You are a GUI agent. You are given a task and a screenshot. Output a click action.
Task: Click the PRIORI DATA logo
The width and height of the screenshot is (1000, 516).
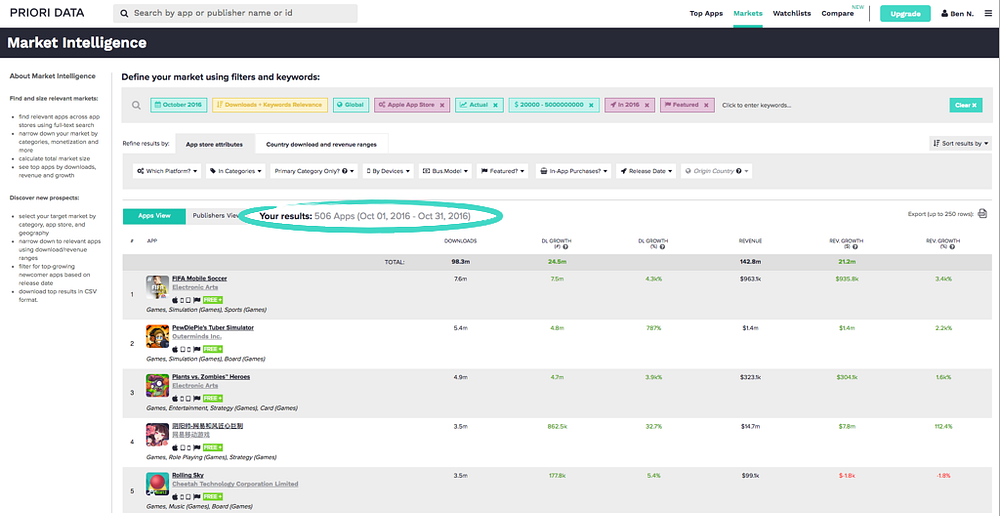point(47,13)
